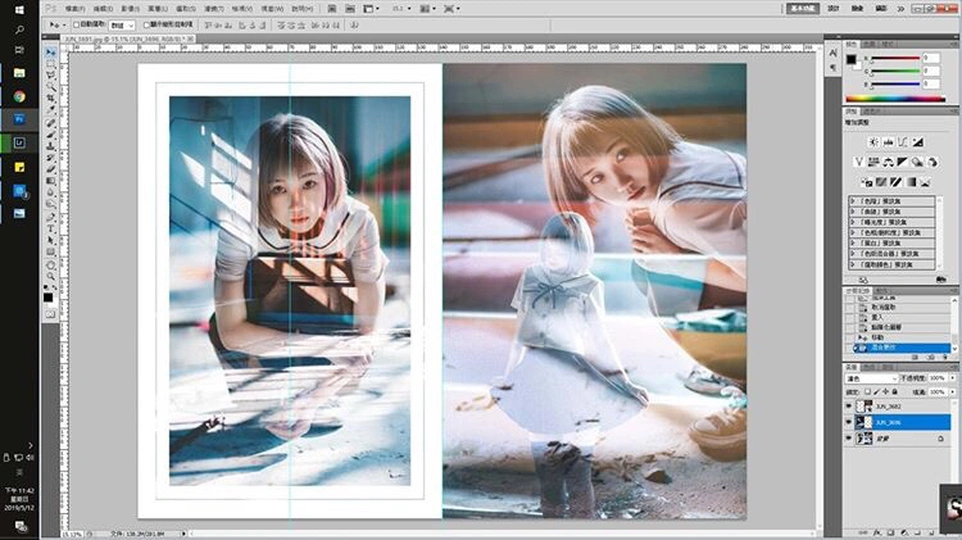
Task: Open the File menu
Action: pyautogui.click(x=76, y=8)
